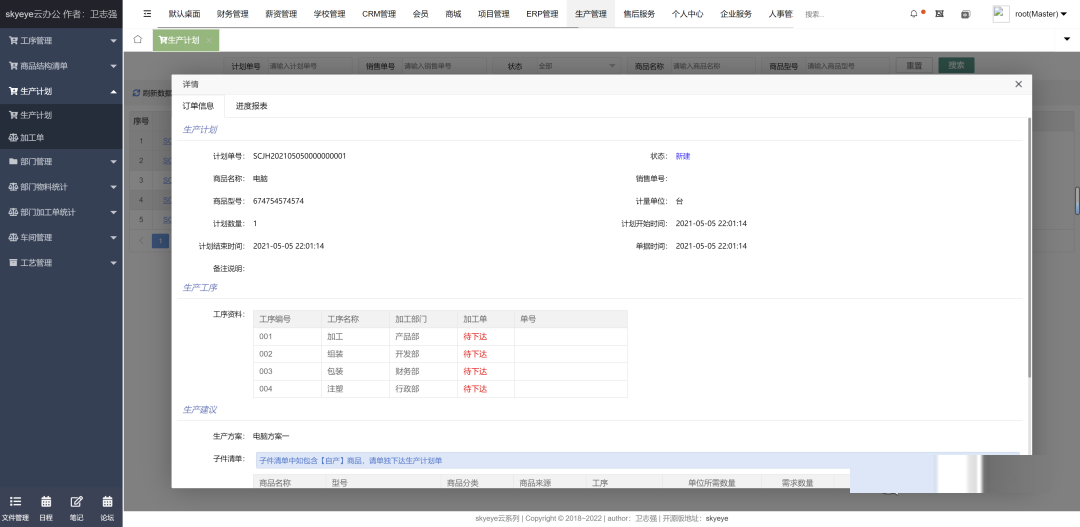
Task: Switch to the 进度报表 tab
Action: click(251, 106)
